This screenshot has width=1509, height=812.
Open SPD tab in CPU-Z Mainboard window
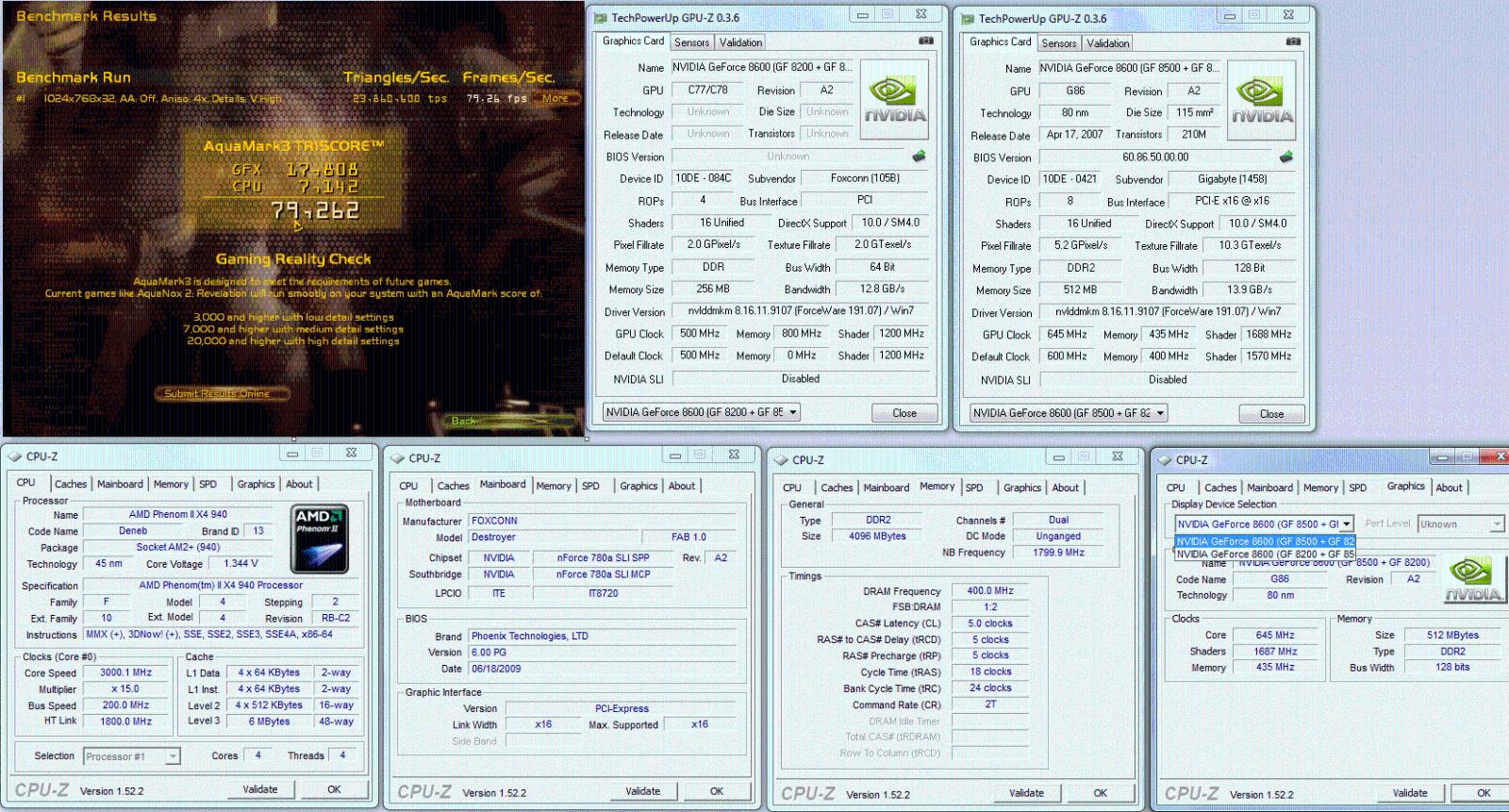coord(590,486)
